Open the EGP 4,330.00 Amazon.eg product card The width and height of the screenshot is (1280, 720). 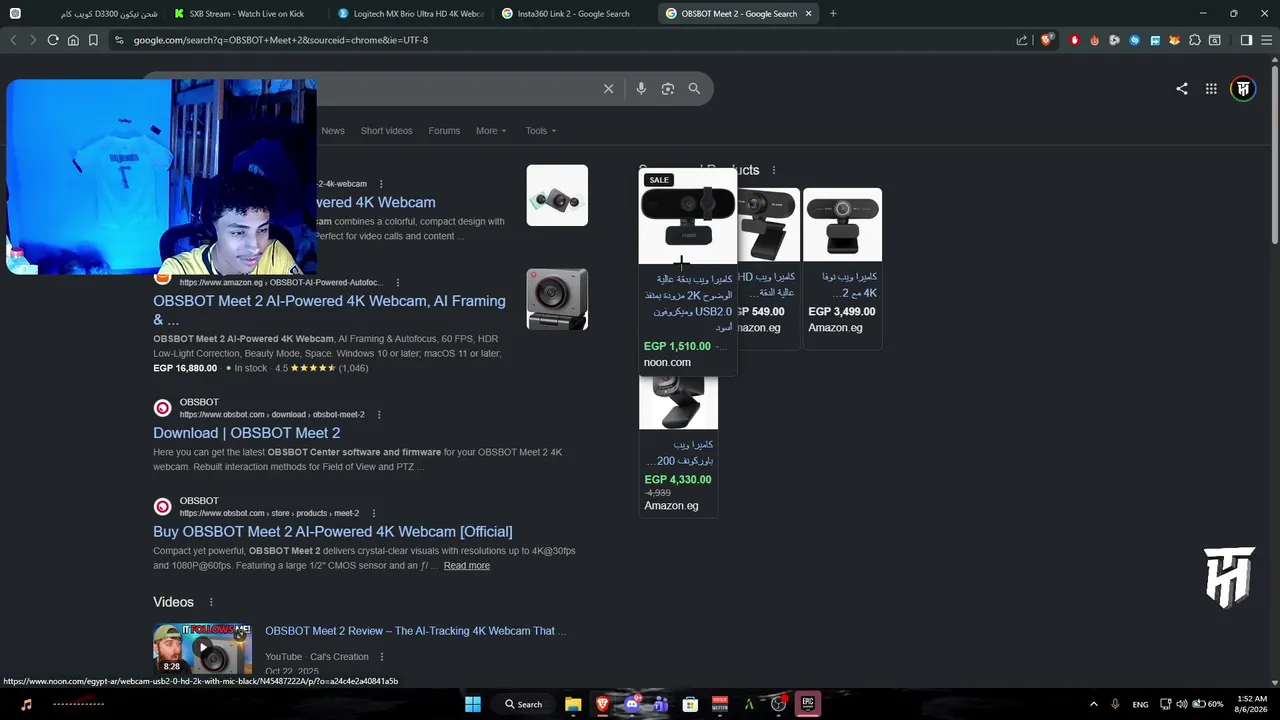tap(679, 446)
